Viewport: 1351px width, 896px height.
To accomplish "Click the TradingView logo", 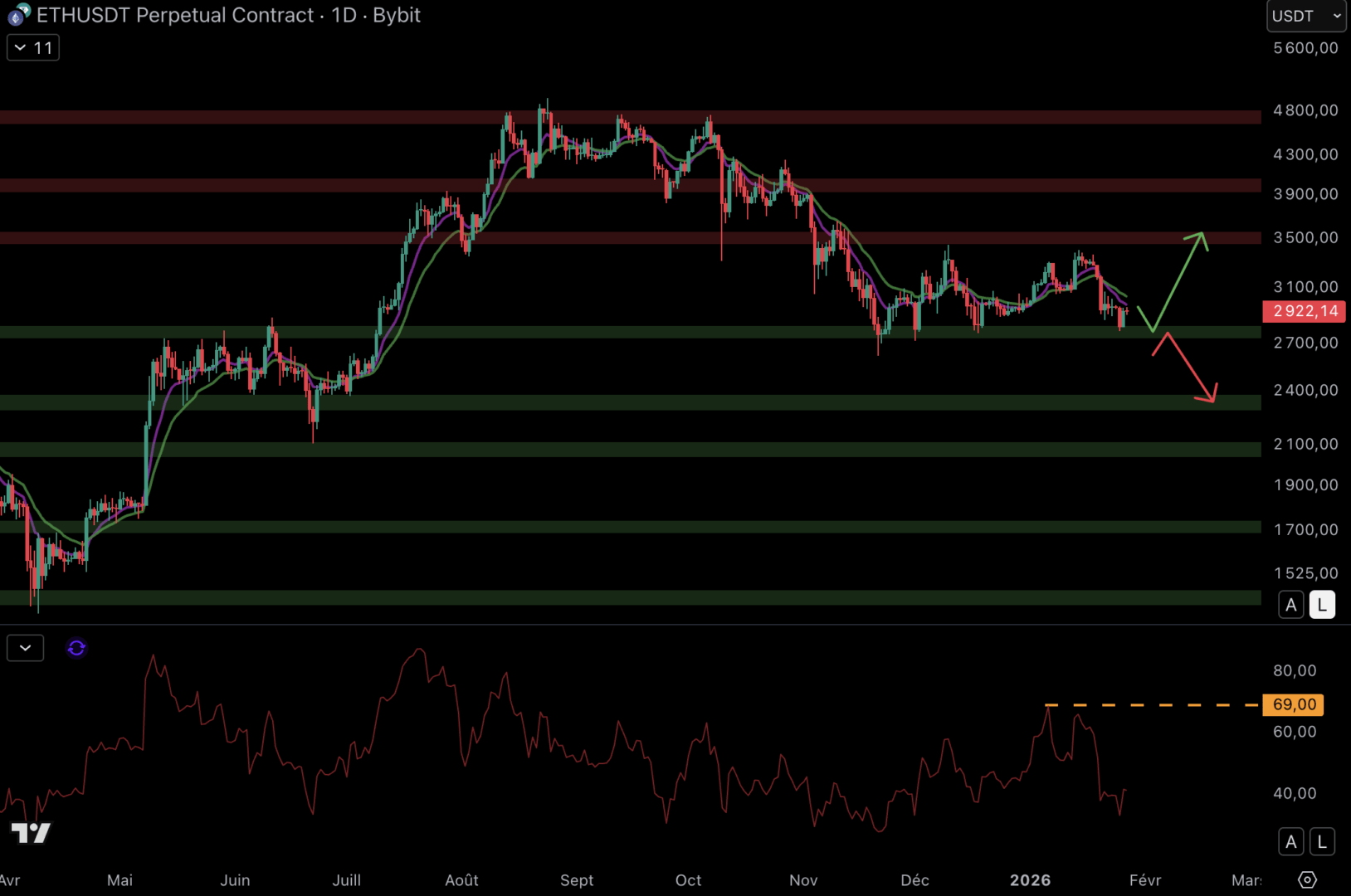I will [x=31, y=833].
